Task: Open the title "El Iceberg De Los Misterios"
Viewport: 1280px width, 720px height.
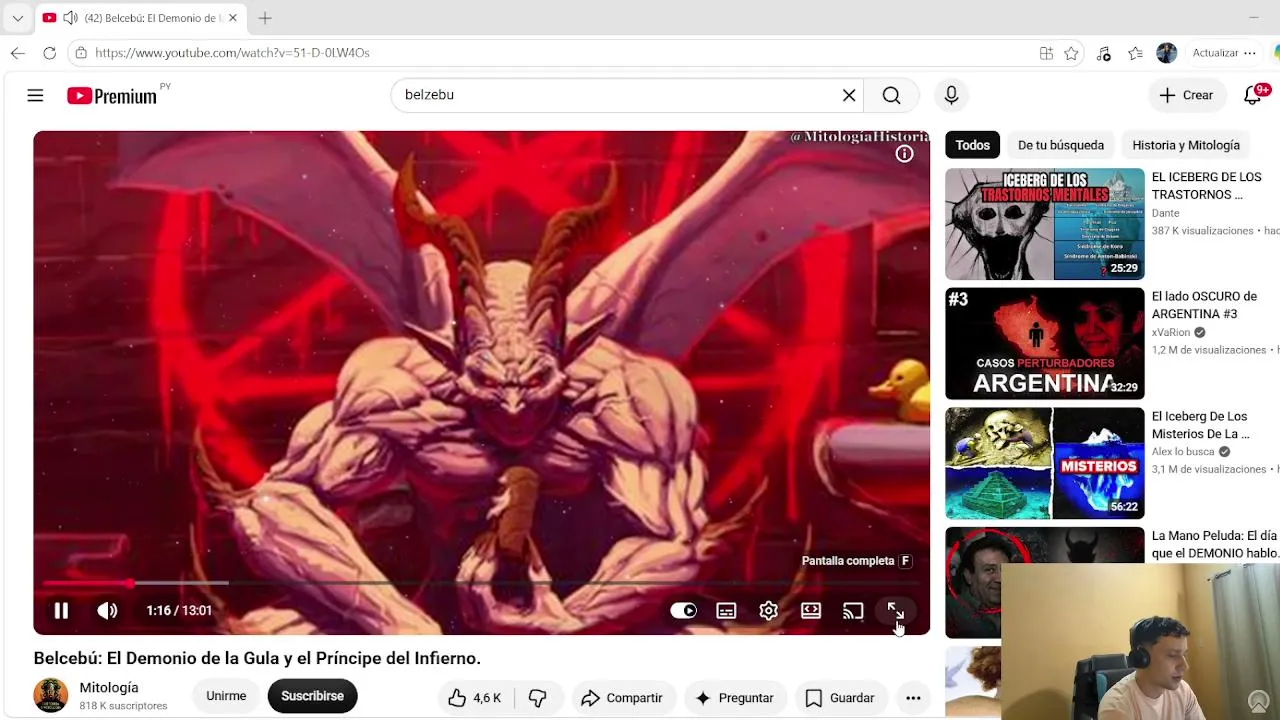Action: tap(1201, 425)
